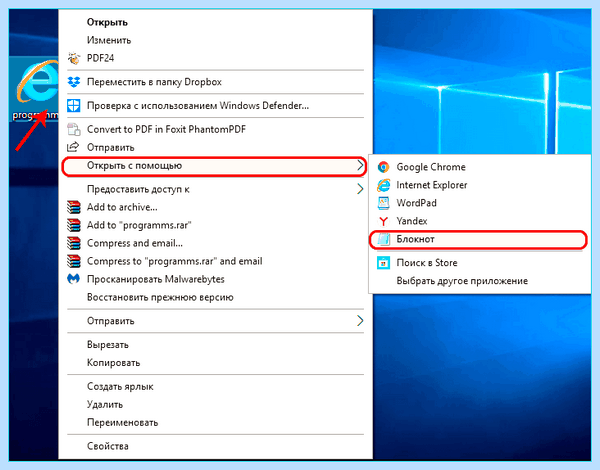Click the Google Chrome icon in submenu
Image resolution: width=600 pixels, height=470 pixels.
pos(383,167)
